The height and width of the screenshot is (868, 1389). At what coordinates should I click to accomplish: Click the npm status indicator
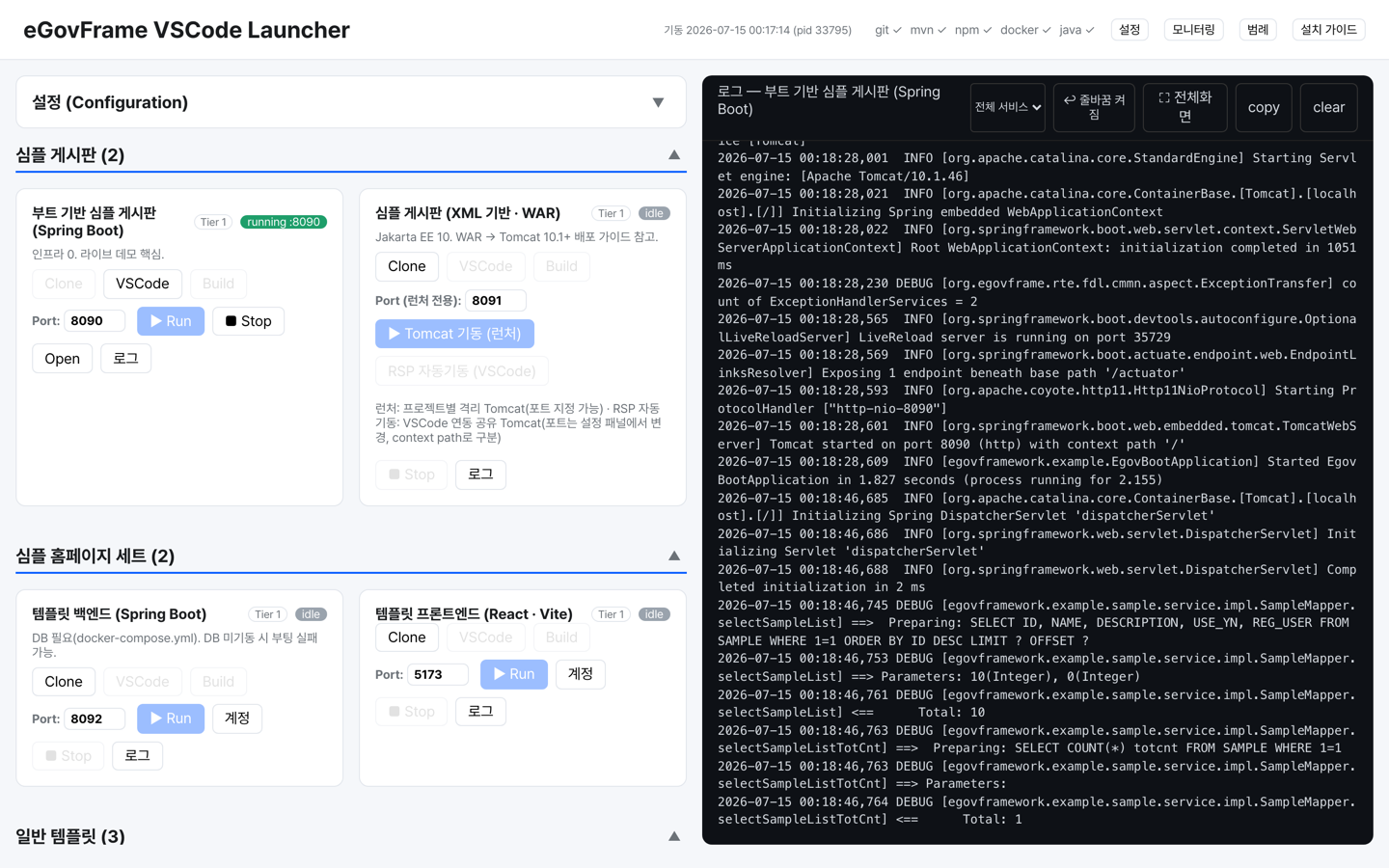pyautogui.click(x=973, y=30)
